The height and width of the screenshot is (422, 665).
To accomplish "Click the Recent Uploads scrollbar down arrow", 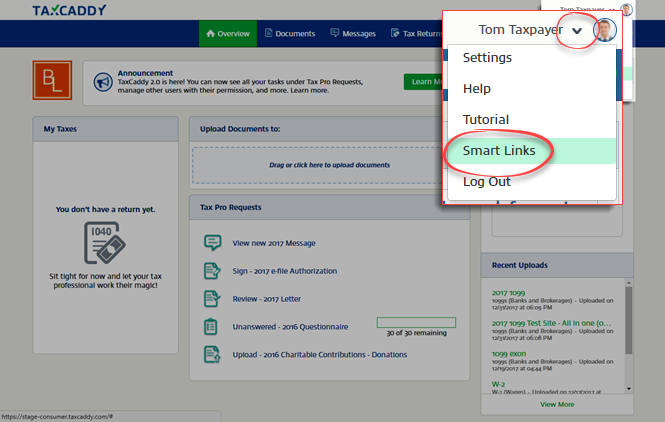I will pyautogui.click(x=629, y=388).
